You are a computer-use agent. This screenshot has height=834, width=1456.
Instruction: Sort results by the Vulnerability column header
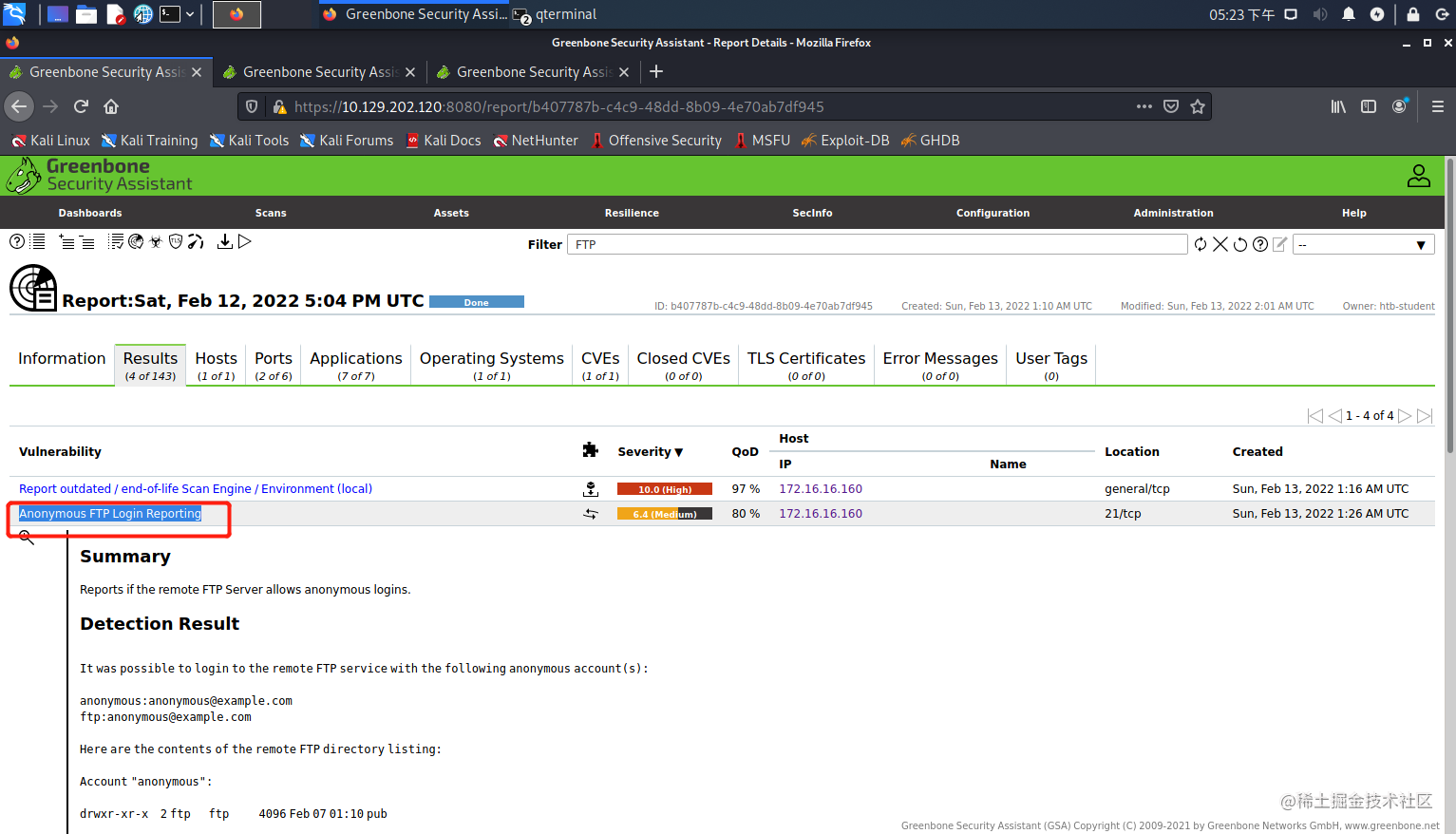pyautogui.click(x=60, y=452)
